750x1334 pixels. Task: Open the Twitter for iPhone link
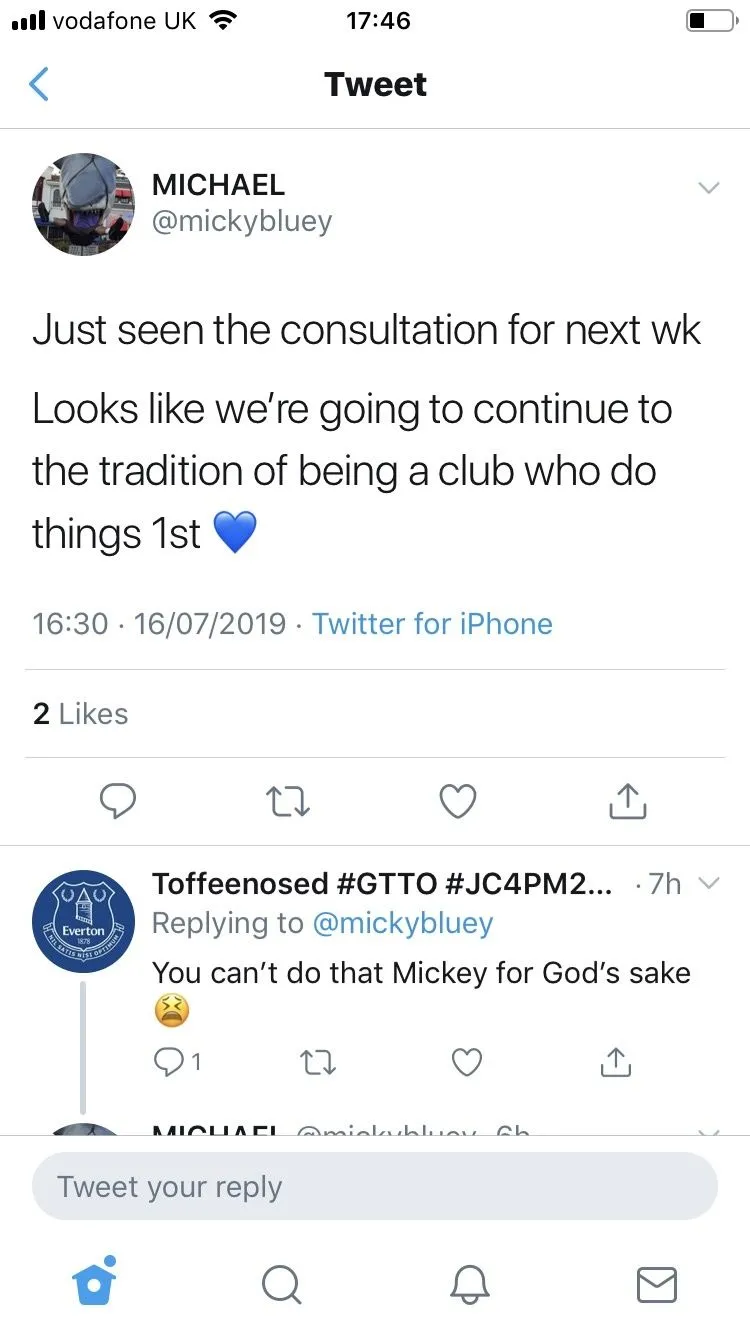point(432,624)
